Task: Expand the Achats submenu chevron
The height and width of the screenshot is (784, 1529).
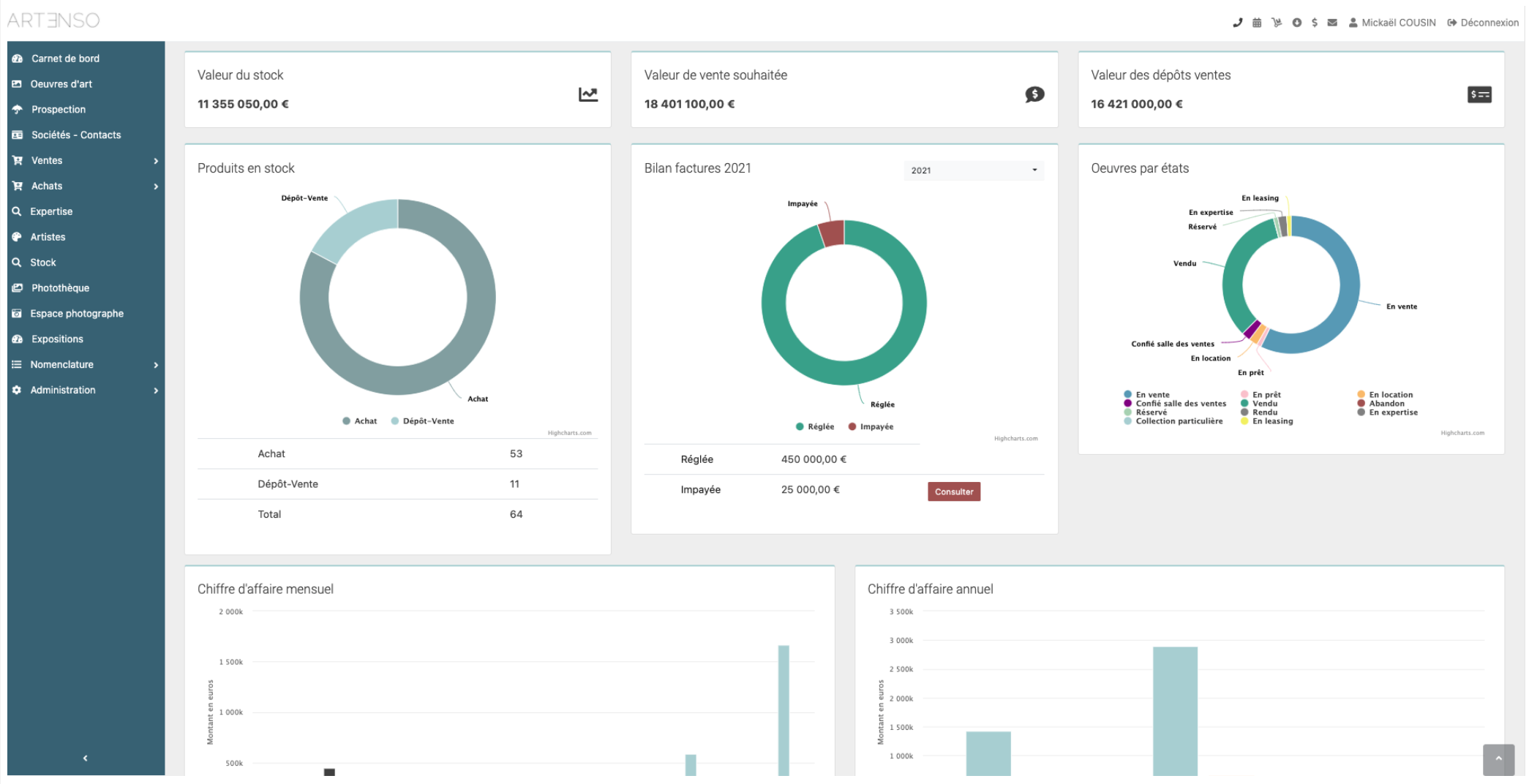Action: [x=156, y=186]
